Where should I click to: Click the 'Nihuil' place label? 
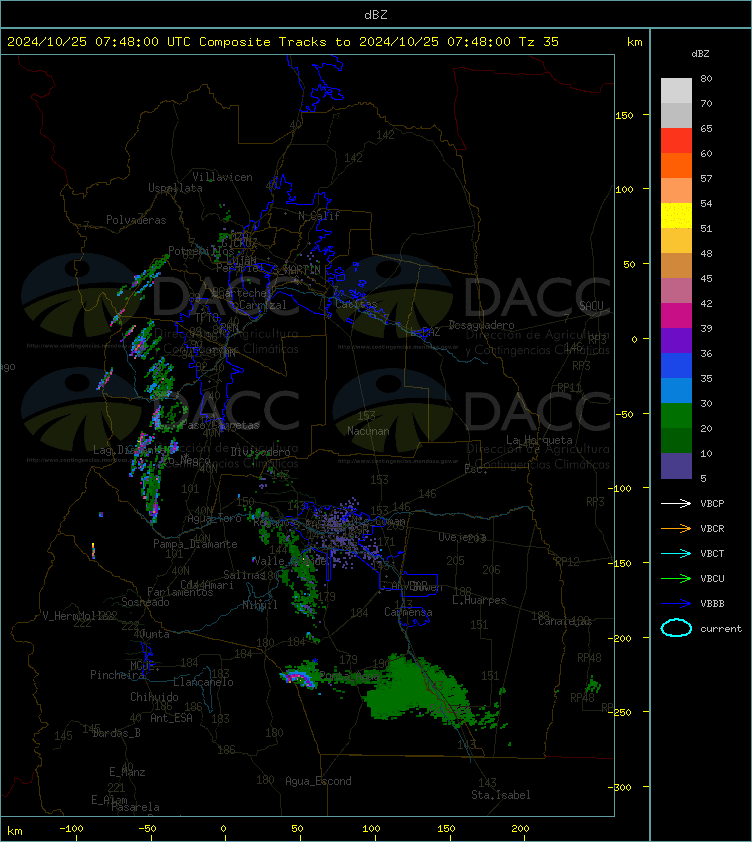259,605
